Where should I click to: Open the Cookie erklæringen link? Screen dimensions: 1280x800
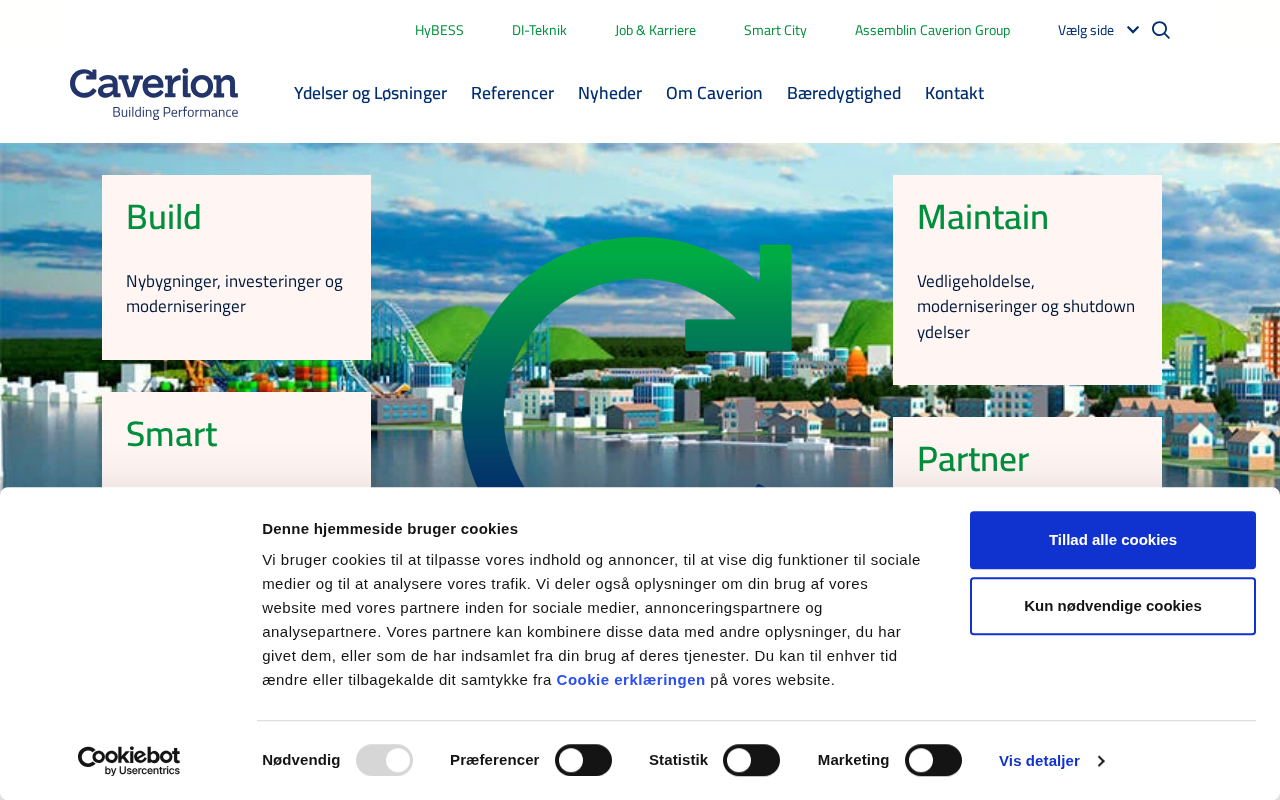pyautogui.click(x=631, y=680)
